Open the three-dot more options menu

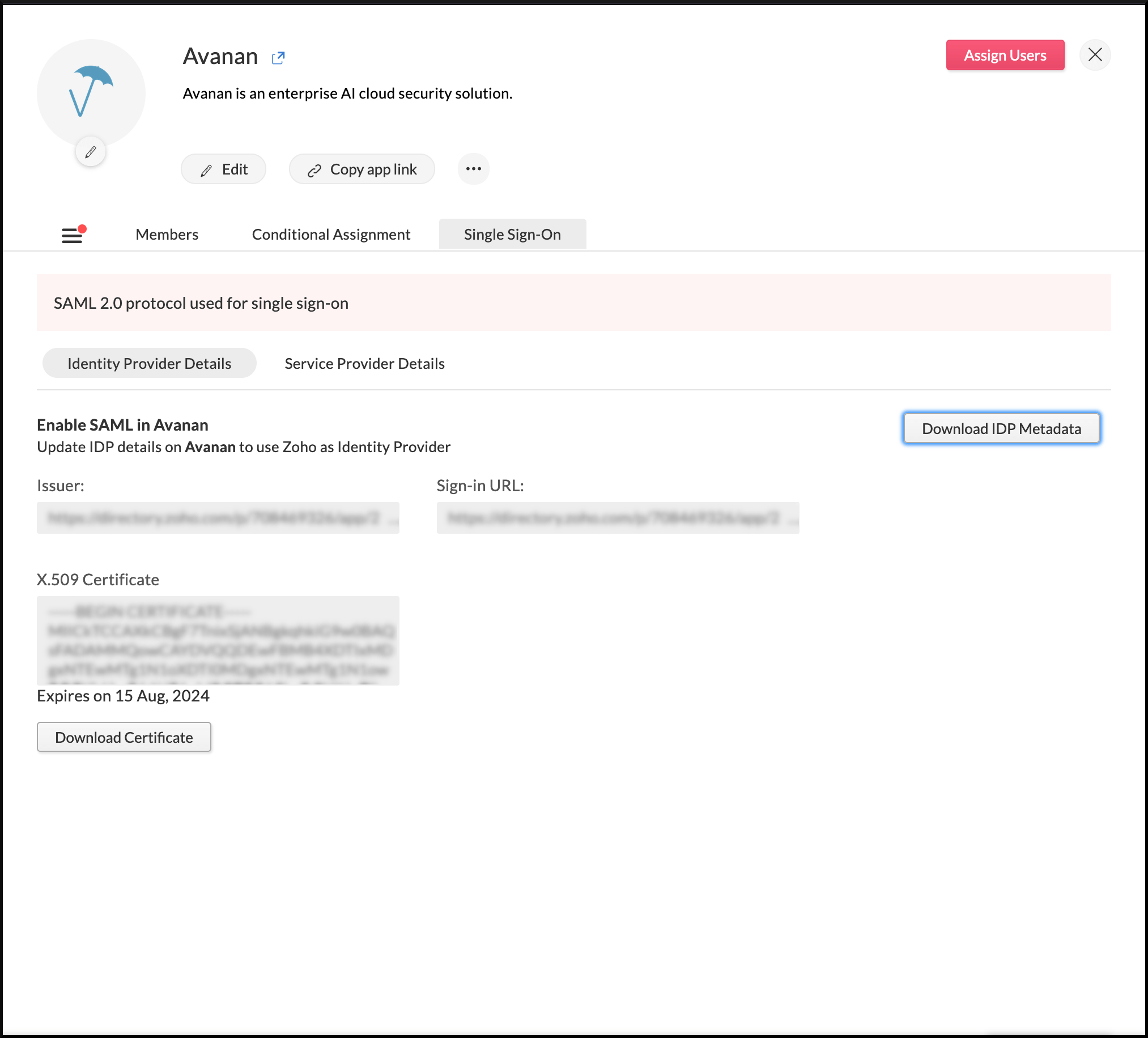(x=473, y=169)
